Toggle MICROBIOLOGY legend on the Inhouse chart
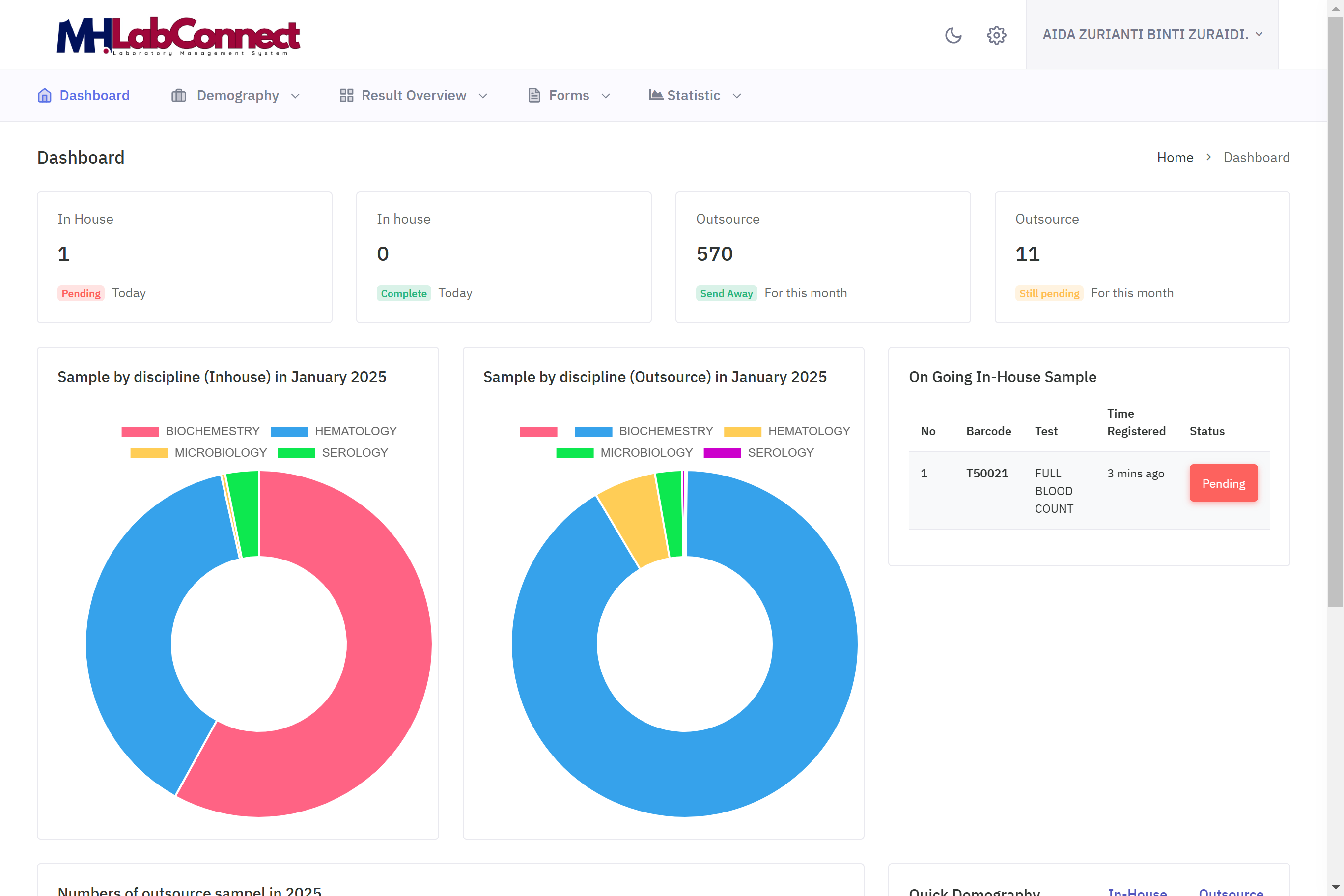Screen dimensions: 1344x896 pyautogui.click(x=220, y=452)
